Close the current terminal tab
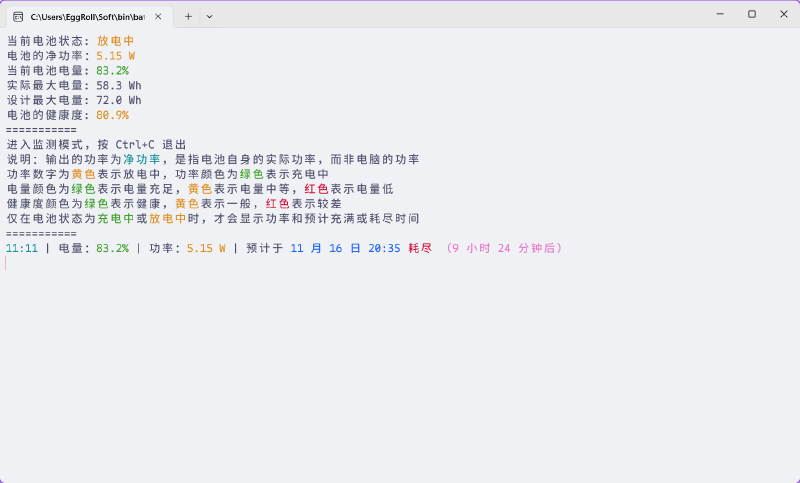Image resolution: width=800 pixels, height=483 pixels. 157,17
